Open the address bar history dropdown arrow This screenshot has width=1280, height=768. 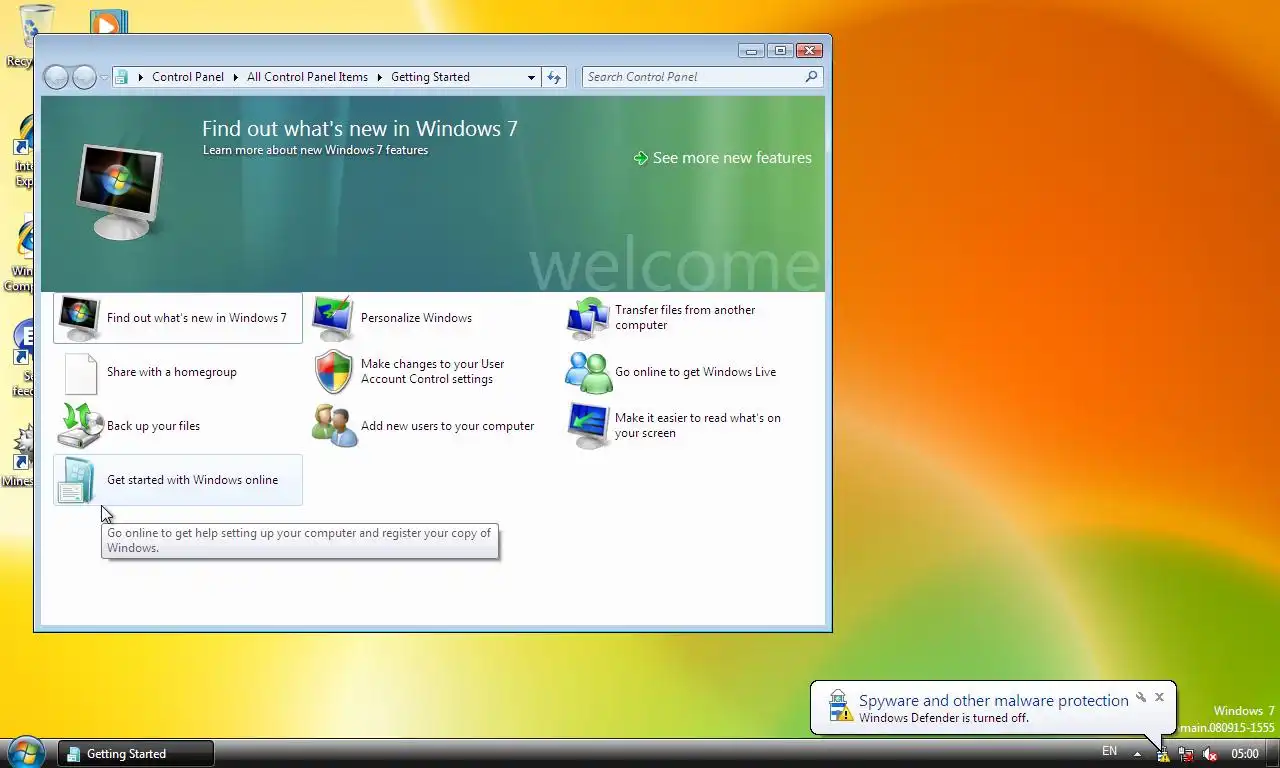click(x=531, y=77)
